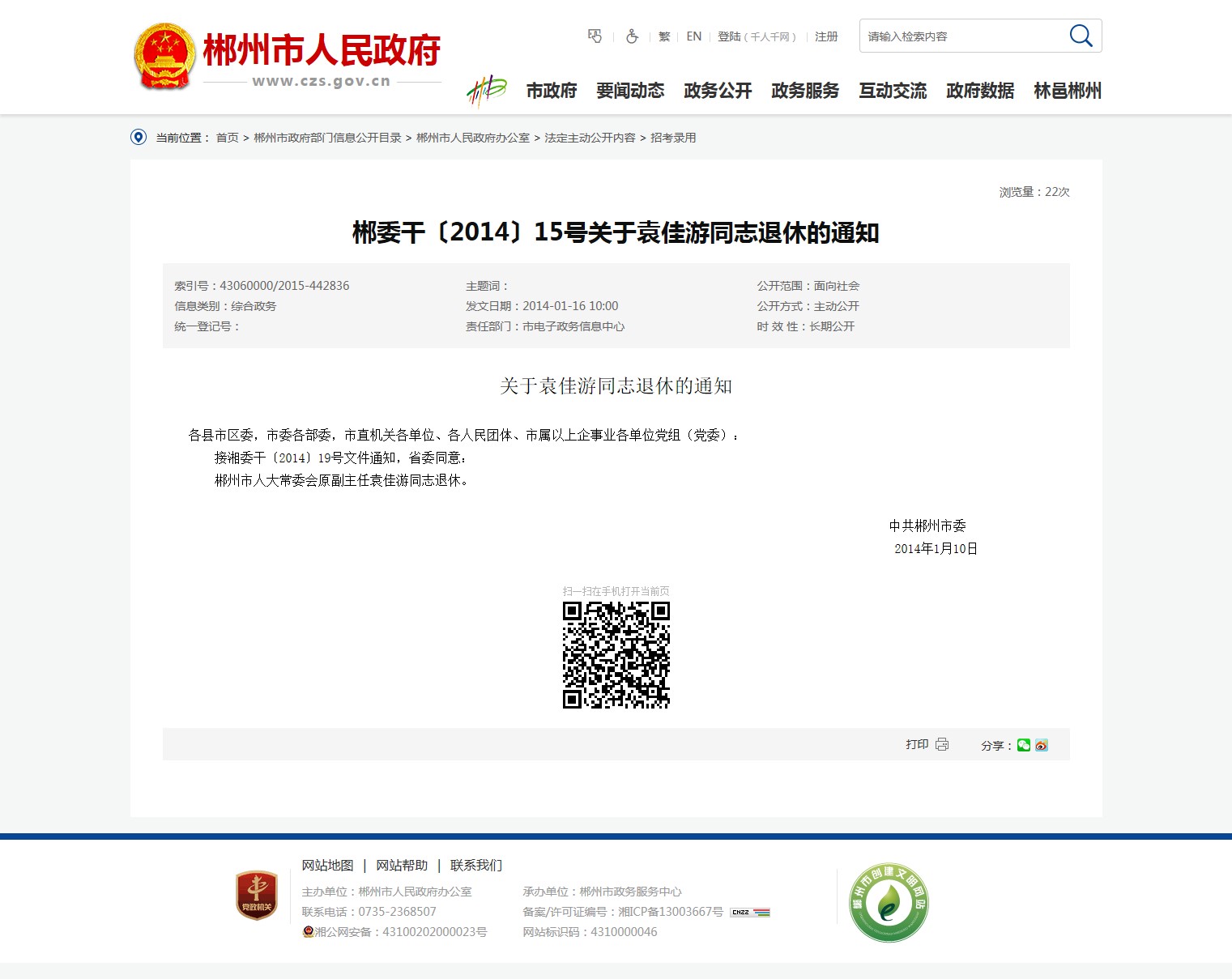Click the printer icon

tap(942, 744)
